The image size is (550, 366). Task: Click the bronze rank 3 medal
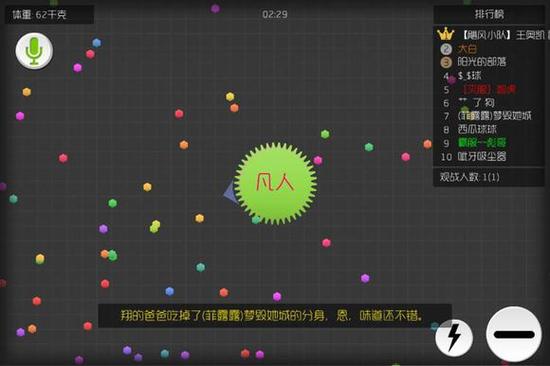(x=446, y=62)
